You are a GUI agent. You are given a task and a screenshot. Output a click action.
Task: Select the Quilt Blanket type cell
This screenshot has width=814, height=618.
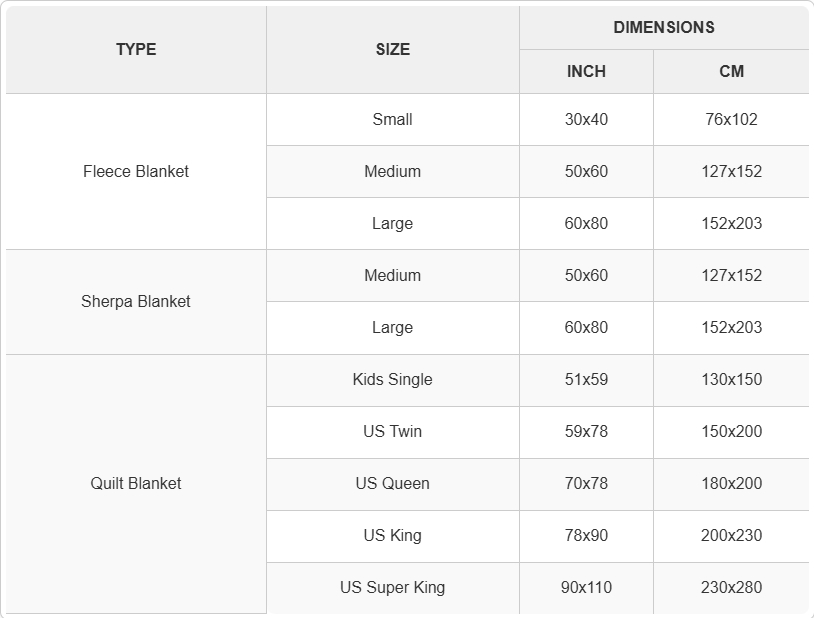[x=136, y=484]
